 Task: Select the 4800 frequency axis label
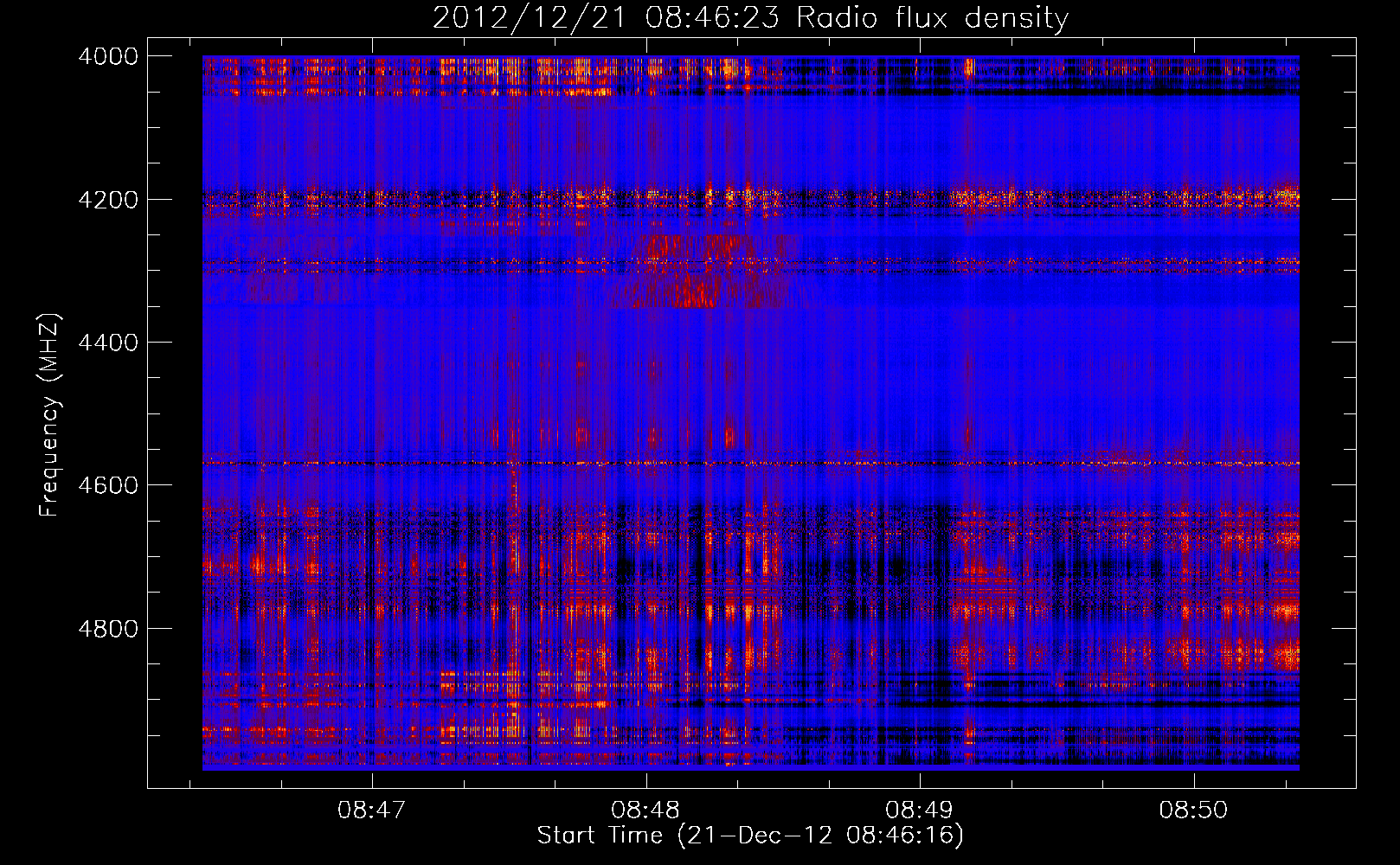pyautogui.click(x=108, y=628)
